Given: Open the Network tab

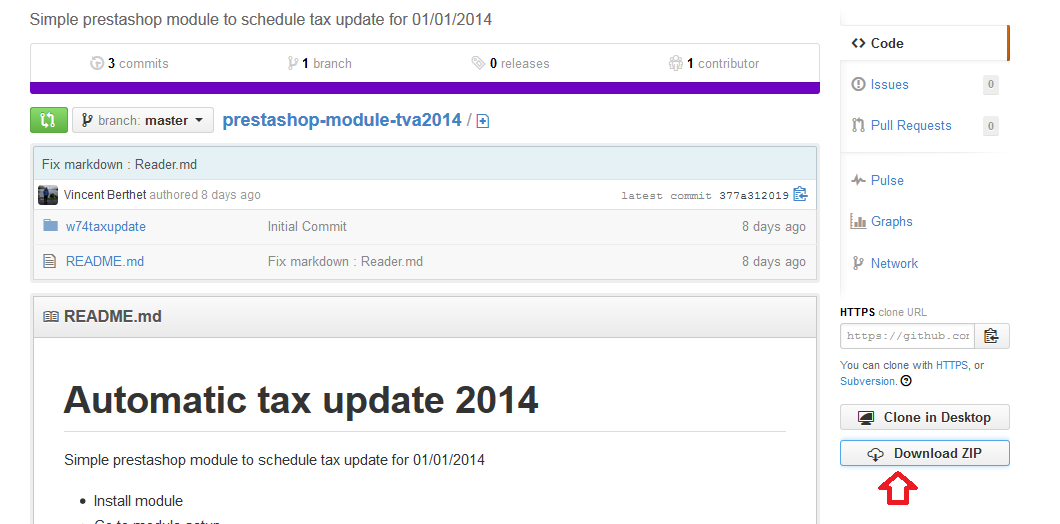Looking at the screenshot, I should pyautogui.click(x=894, y=264).
